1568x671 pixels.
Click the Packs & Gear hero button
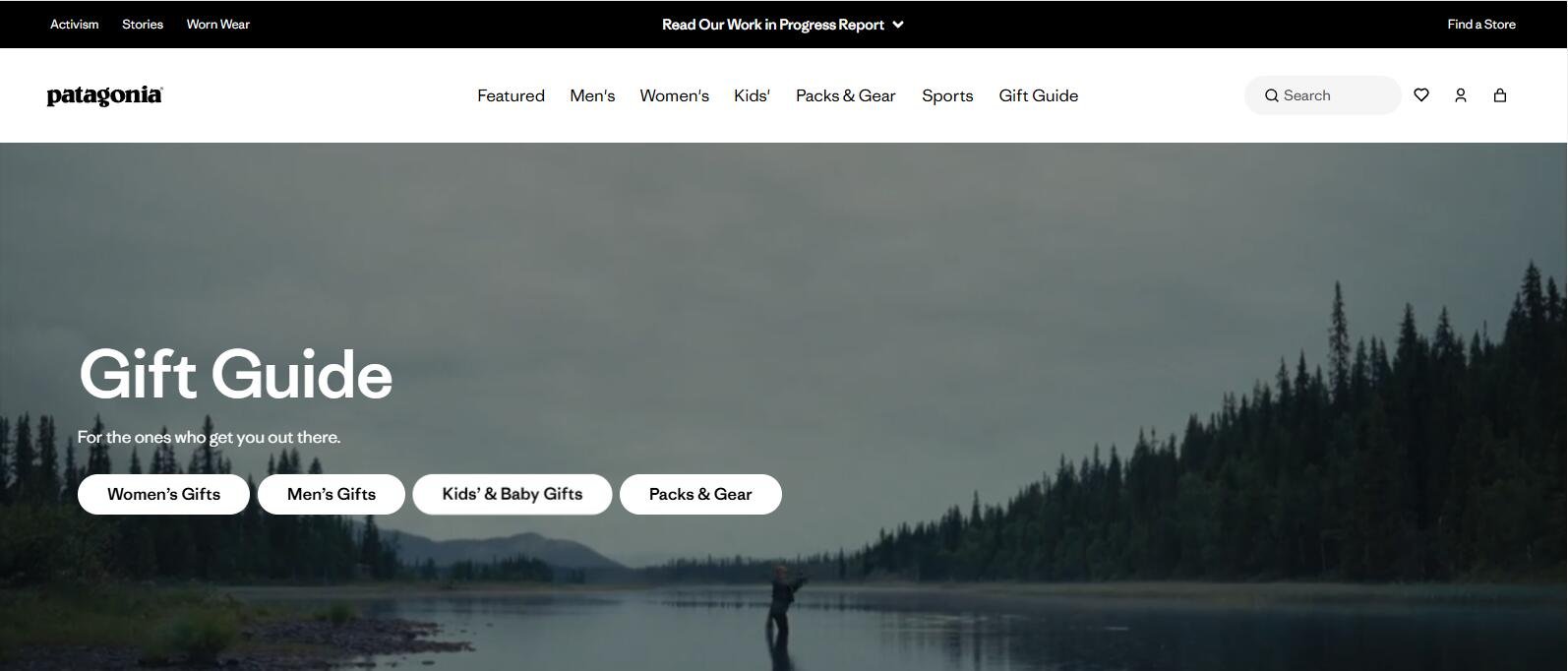click(700, 494)
